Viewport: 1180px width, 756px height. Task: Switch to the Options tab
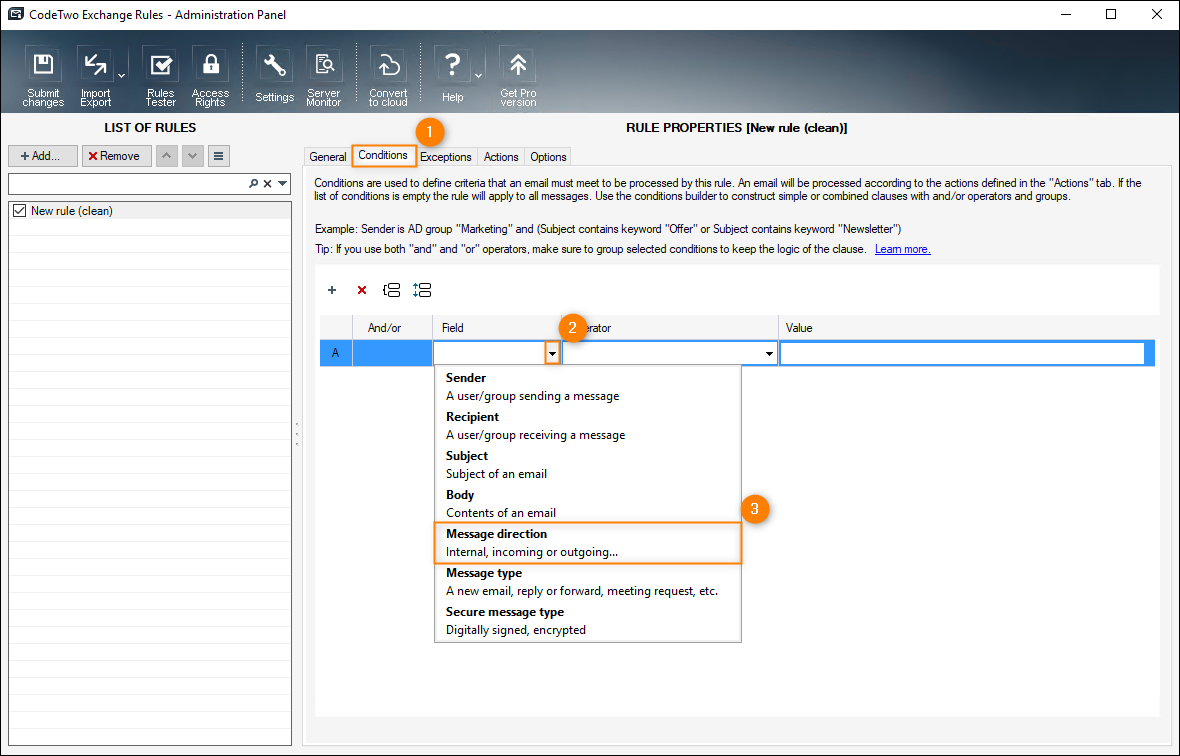click(548, 156)
